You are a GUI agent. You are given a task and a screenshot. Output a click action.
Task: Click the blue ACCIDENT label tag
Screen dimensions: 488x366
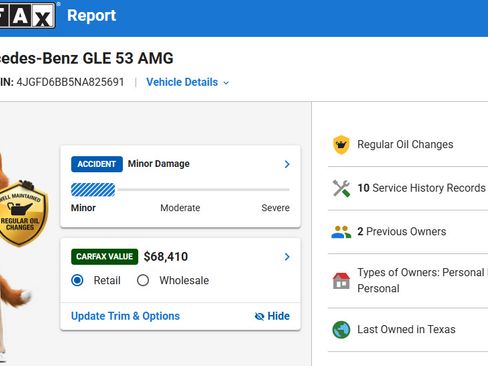[x=97, y=164]
